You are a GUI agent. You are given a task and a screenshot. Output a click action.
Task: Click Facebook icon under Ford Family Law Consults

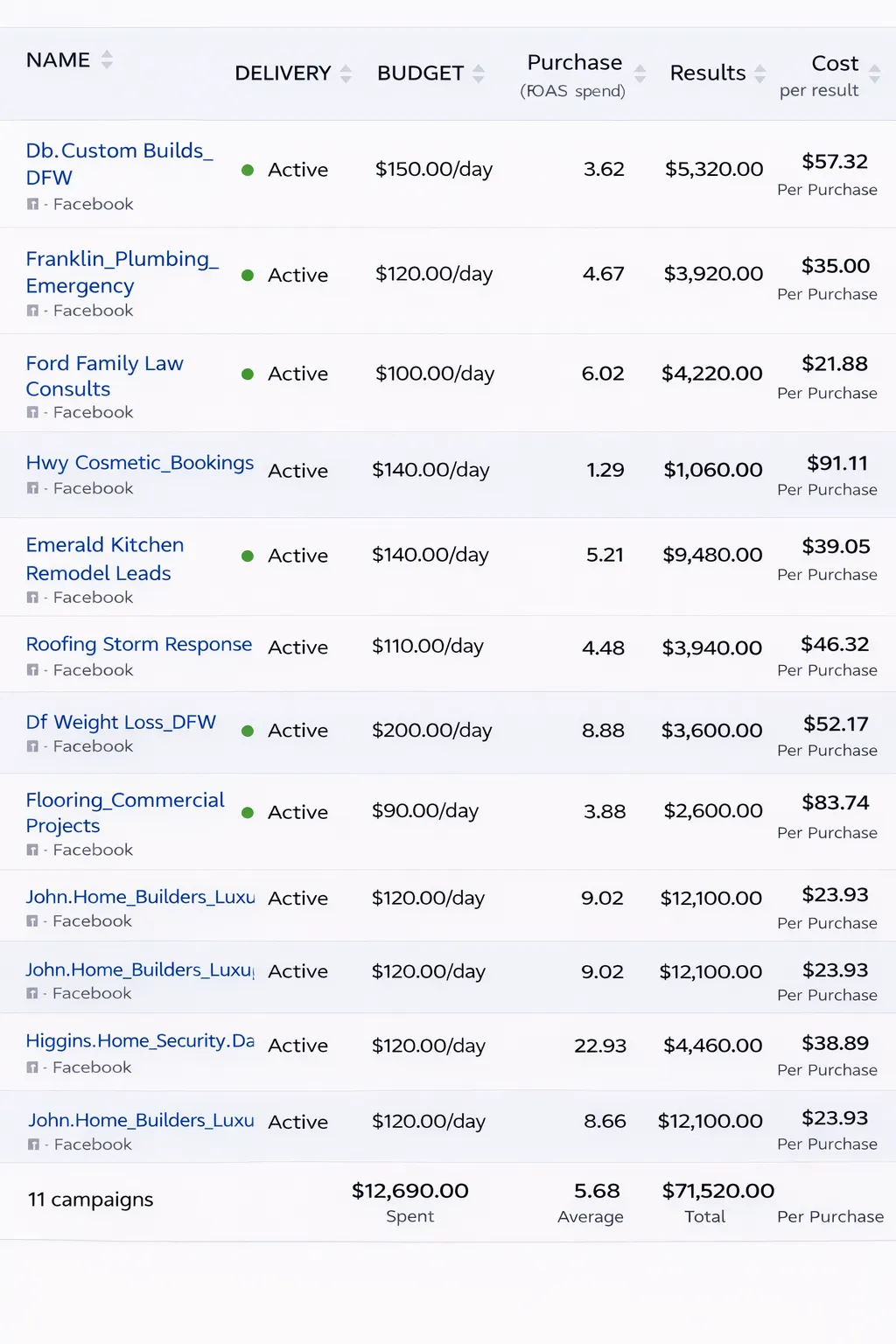click(32, 412)
